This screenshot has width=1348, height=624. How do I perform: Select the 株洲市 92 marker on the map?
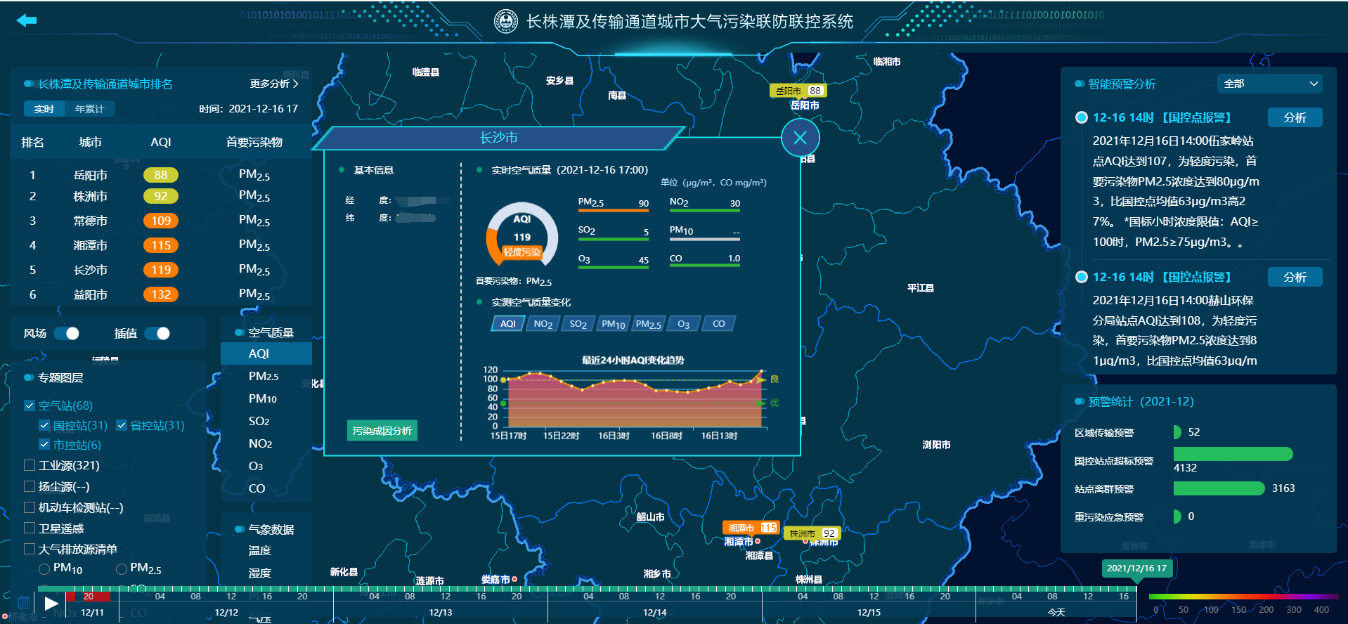tap(812, 533)
